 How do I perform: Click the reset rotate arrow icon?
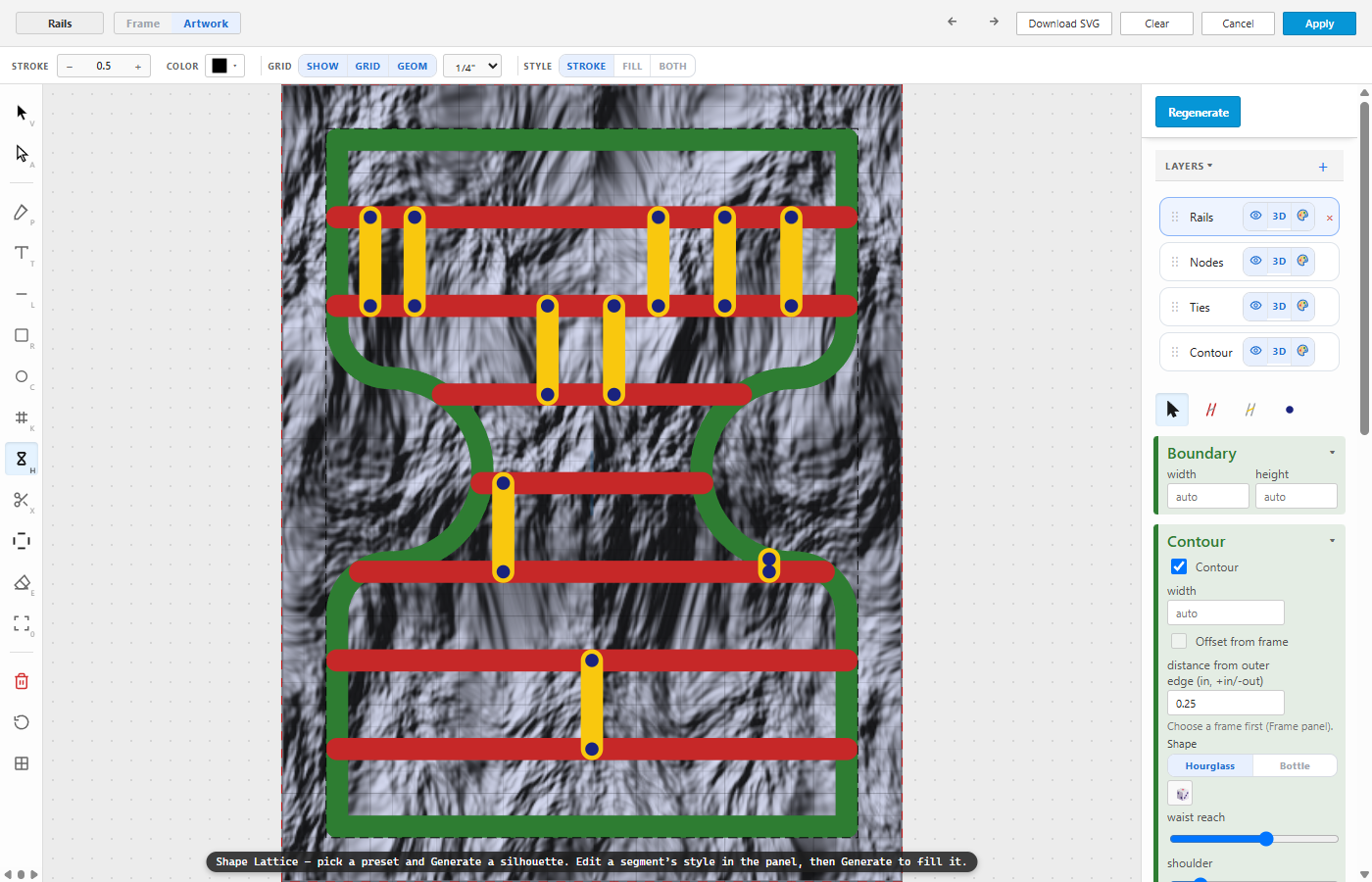point(22,722)
